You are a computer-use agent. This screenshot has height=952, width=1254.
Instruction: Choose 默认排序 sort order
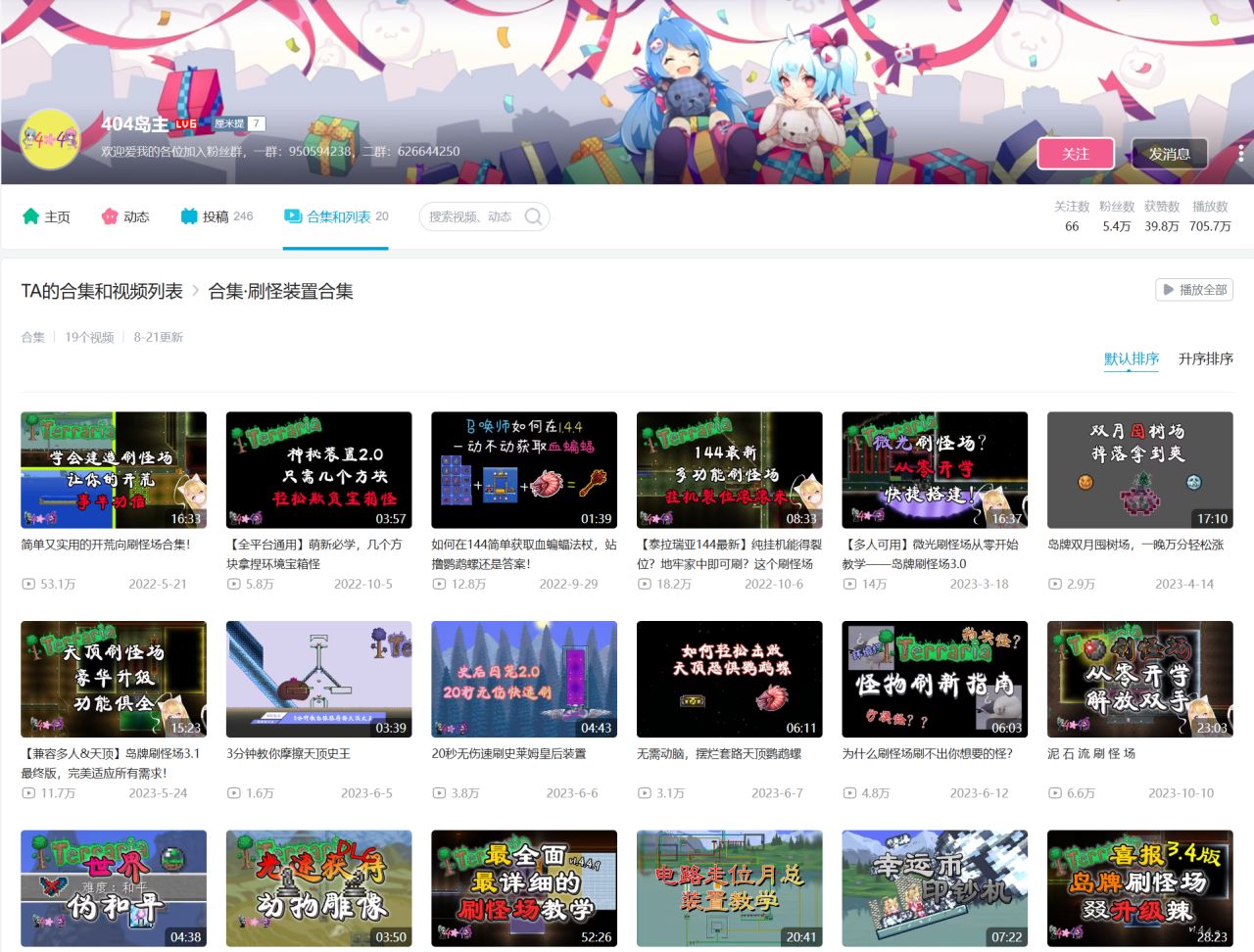(x=1132, y=358)
